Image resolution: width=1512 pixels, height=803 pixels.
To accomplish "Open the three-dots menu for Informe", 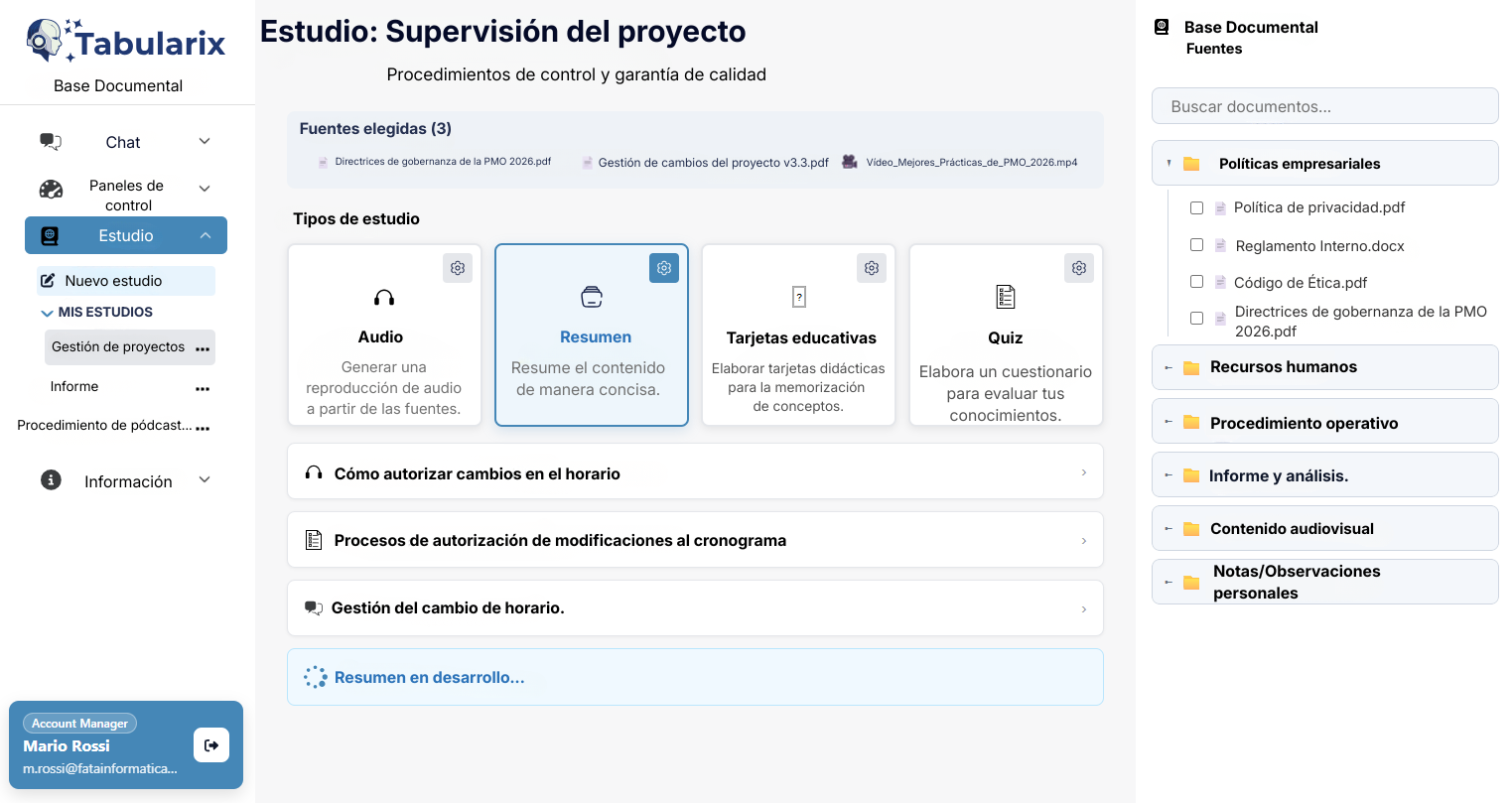I will tap(203, 388).
